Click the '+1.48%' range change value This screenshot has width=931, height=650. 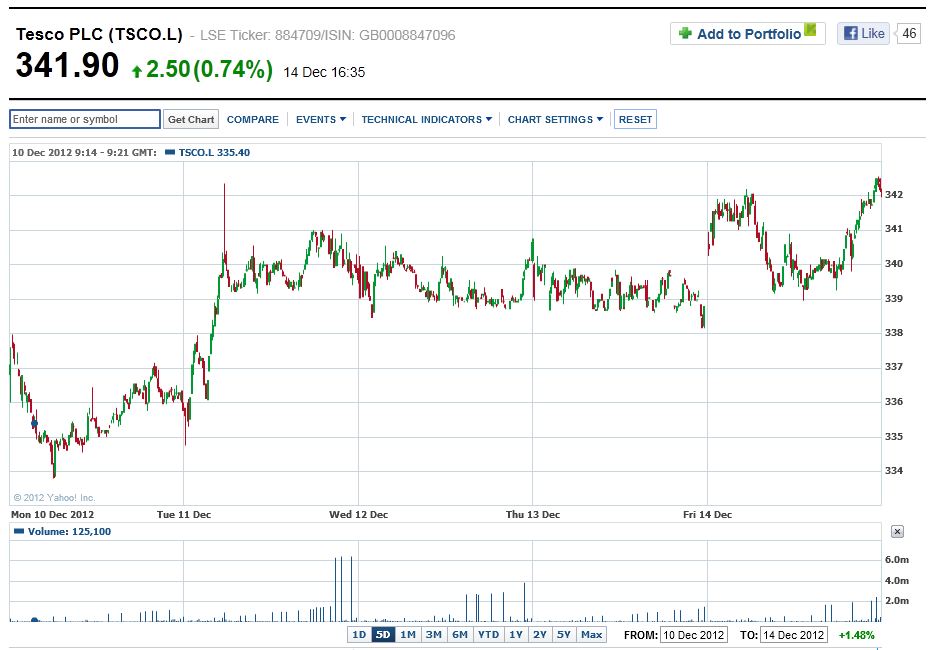(856, 635)
